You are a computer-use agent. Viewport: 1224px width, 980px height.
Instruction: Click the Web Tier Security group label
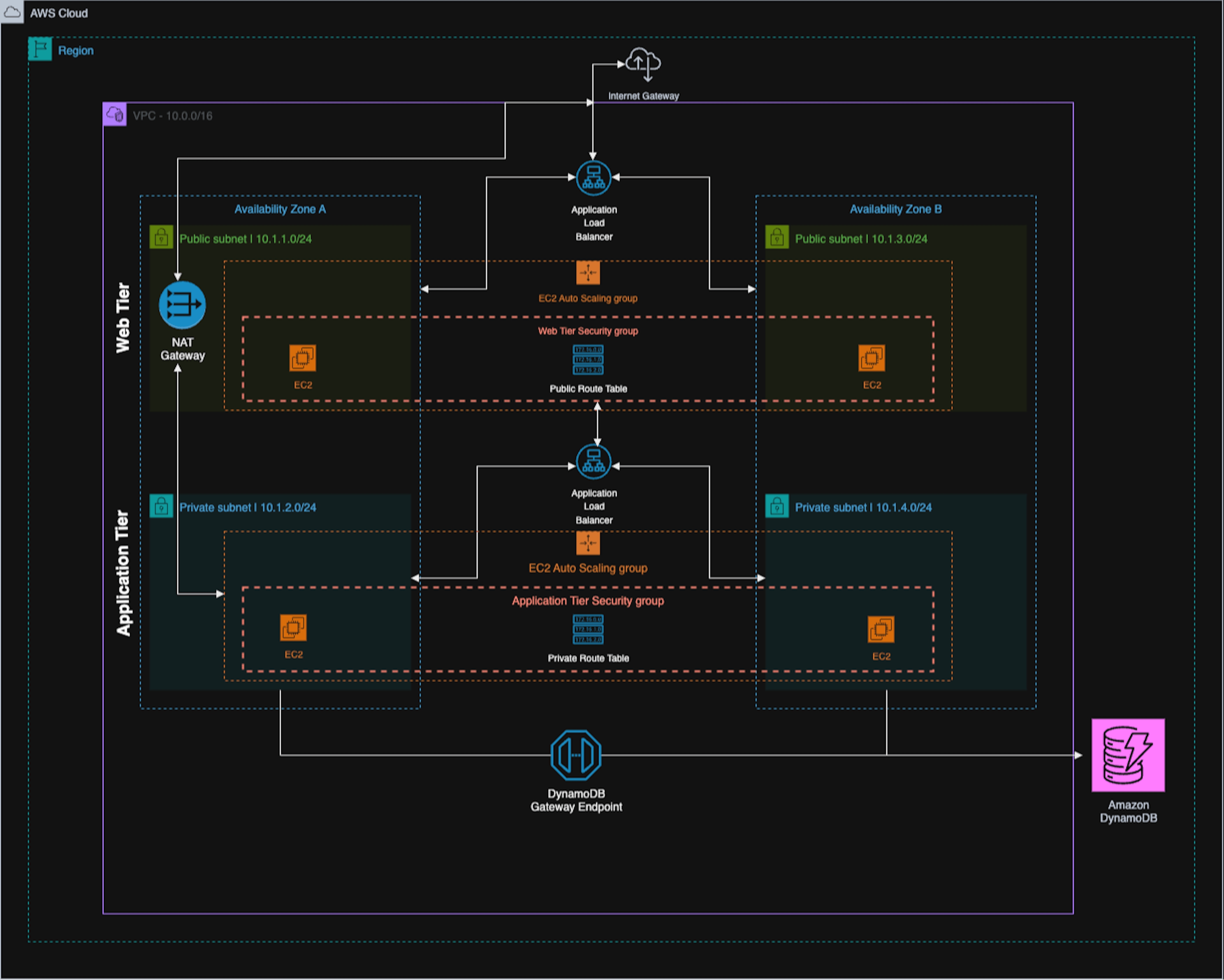tap(589, 331)
